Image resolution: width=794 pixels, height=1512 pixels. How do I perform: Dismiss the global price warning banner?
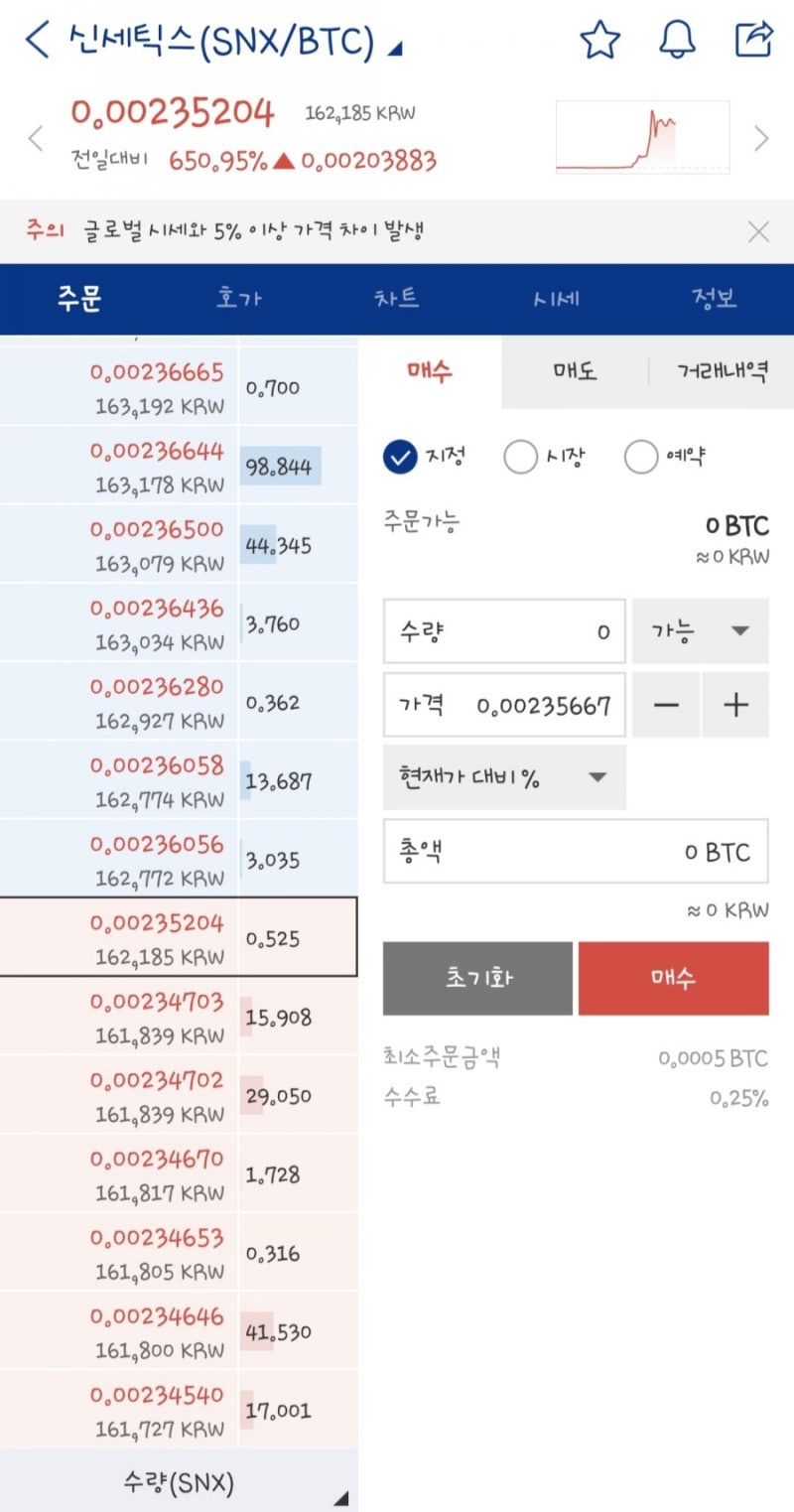[x=758, y=231]
